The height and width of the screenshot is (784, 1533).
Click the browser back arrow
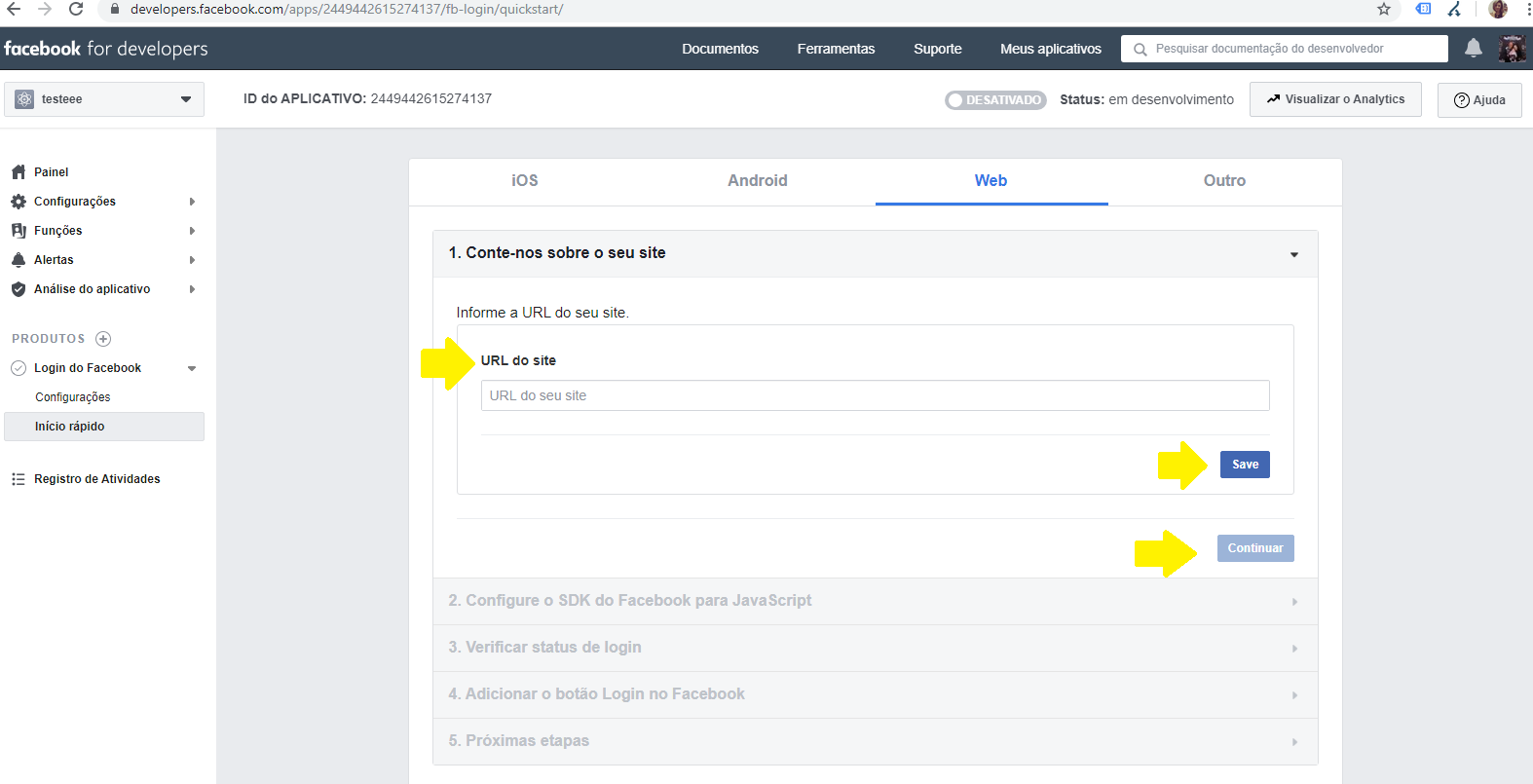[14, 9]
